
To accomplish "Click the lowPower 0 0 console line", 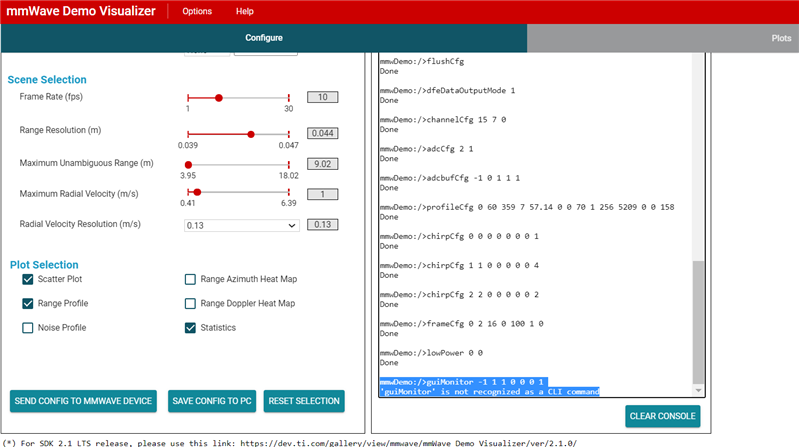I will (431, 353).
